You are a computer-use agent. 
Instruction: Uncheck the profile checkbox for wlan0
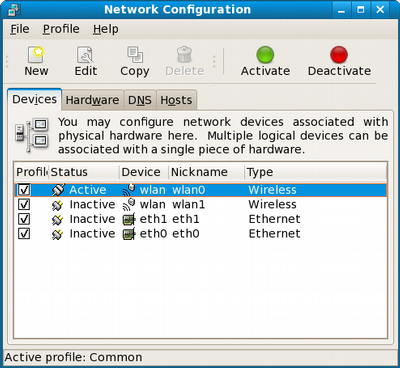24,190
